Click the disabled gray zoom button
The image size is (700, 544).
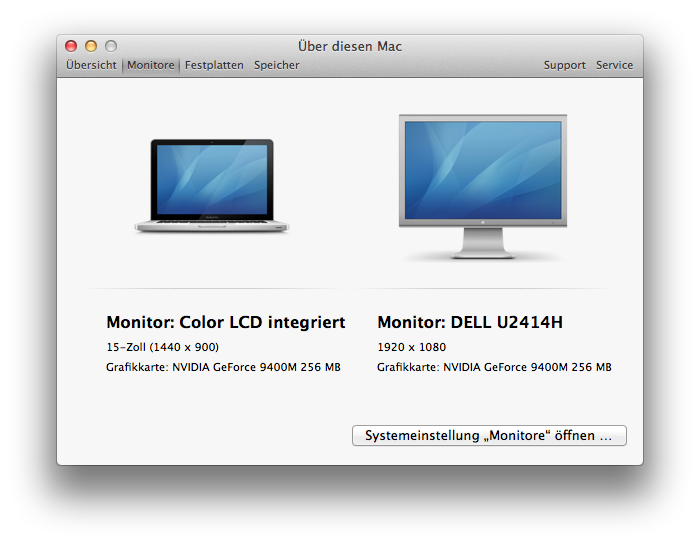(111, 46)
